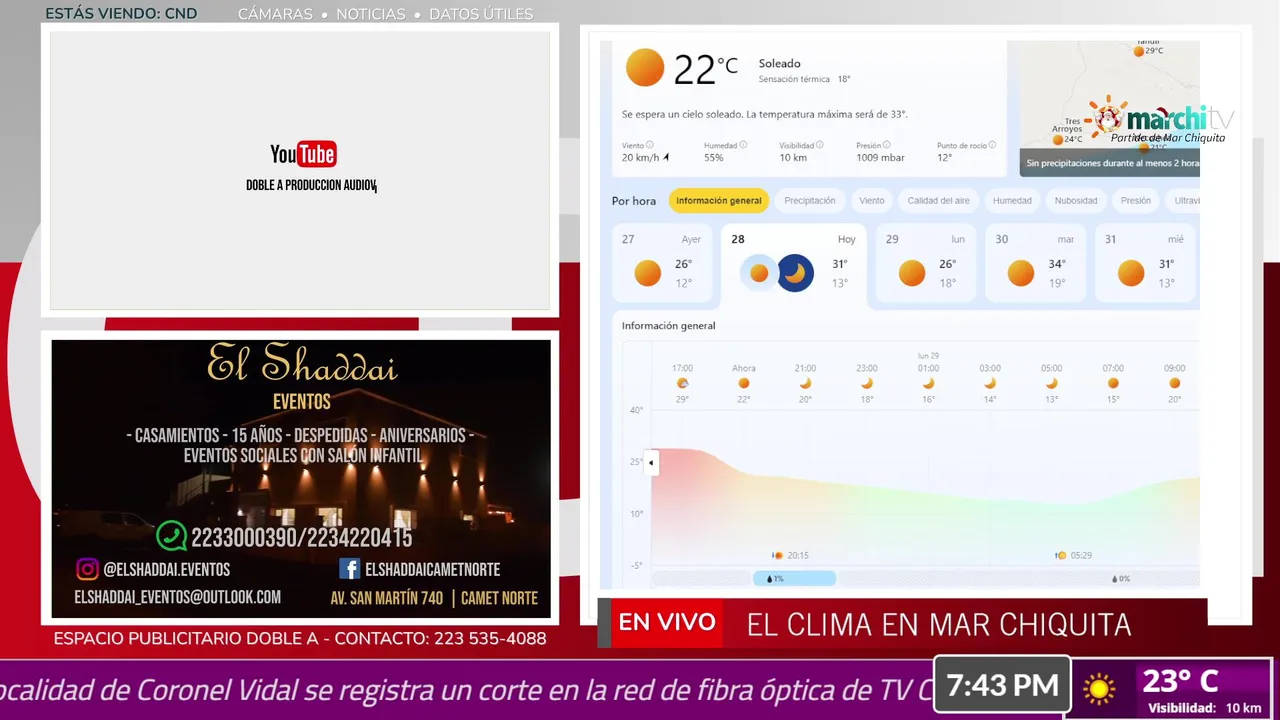Click the Facebook icon beside ELSHADDAICAMETNORTE
The width and height of the screenshot is (1280, 720).
(x=349, y=569)
